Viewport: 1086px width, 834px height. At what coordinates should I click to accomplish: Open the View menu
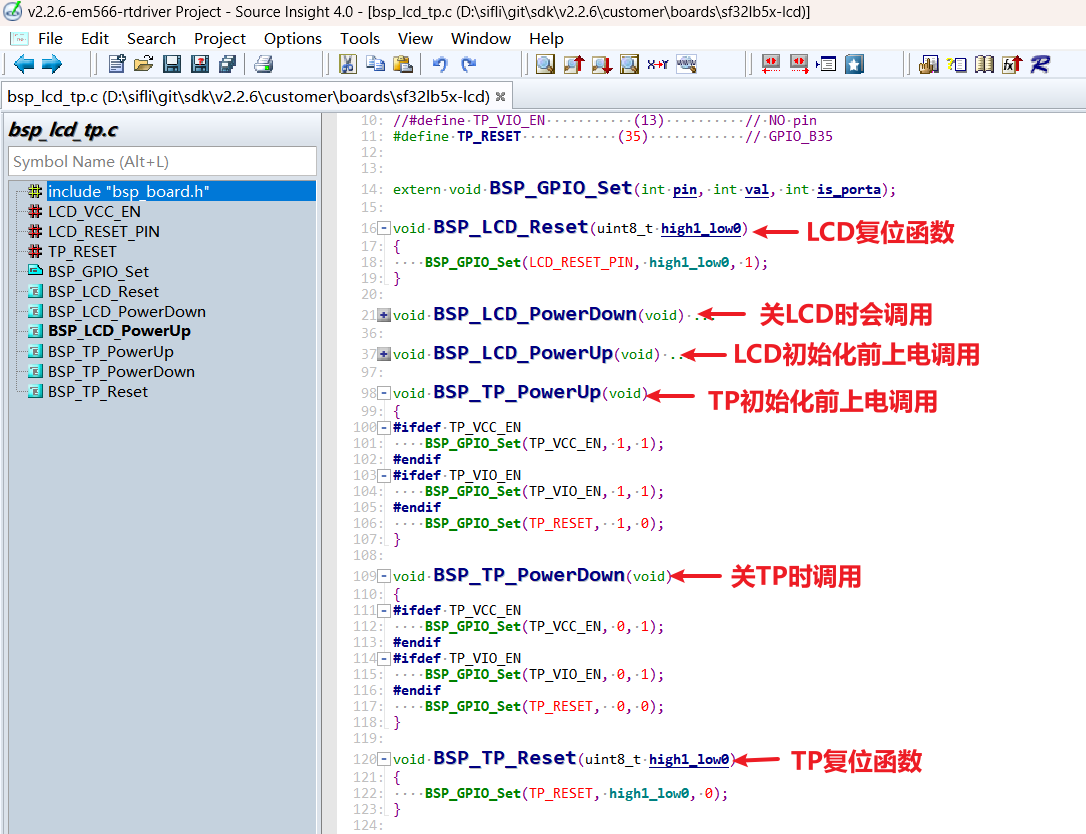[x=415, y=39]
